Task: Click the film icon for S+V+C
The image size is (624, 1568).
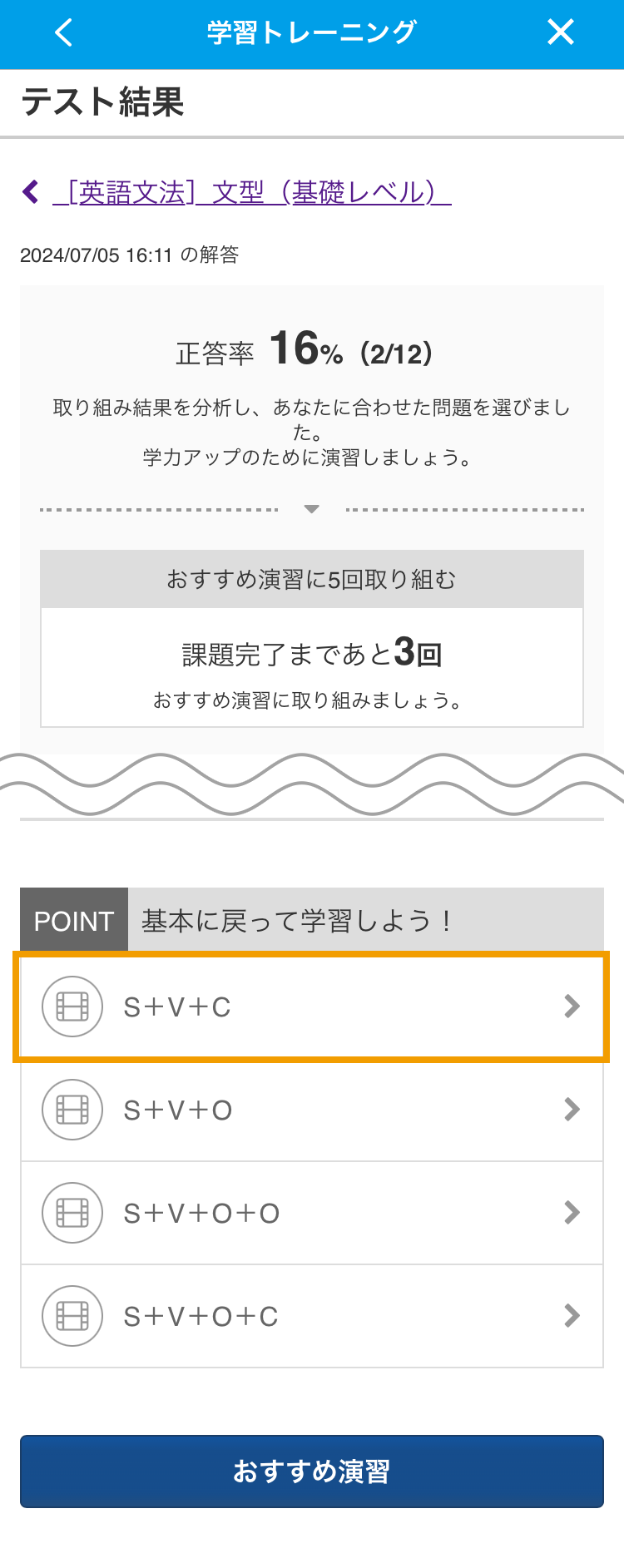Action: coord(72,1007)
